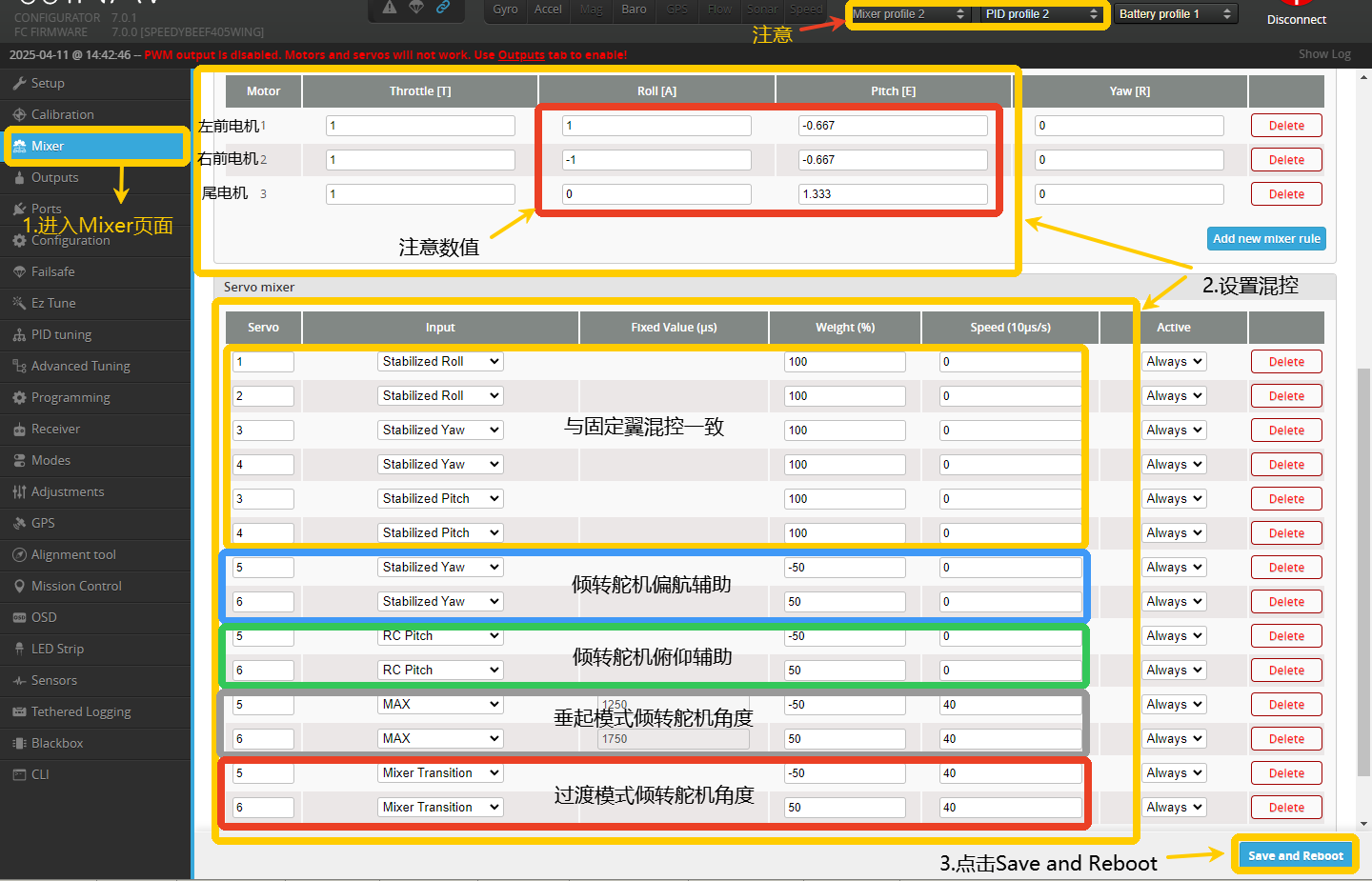Select the Mixer tab in sidebar

point(95,146)
